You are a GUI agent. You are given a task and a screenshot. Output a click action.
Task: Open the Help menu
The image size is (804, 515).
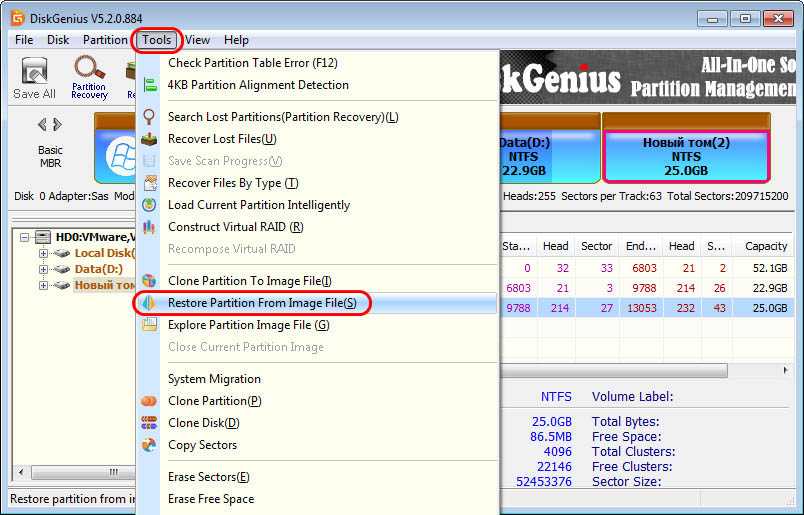(236, 40)
